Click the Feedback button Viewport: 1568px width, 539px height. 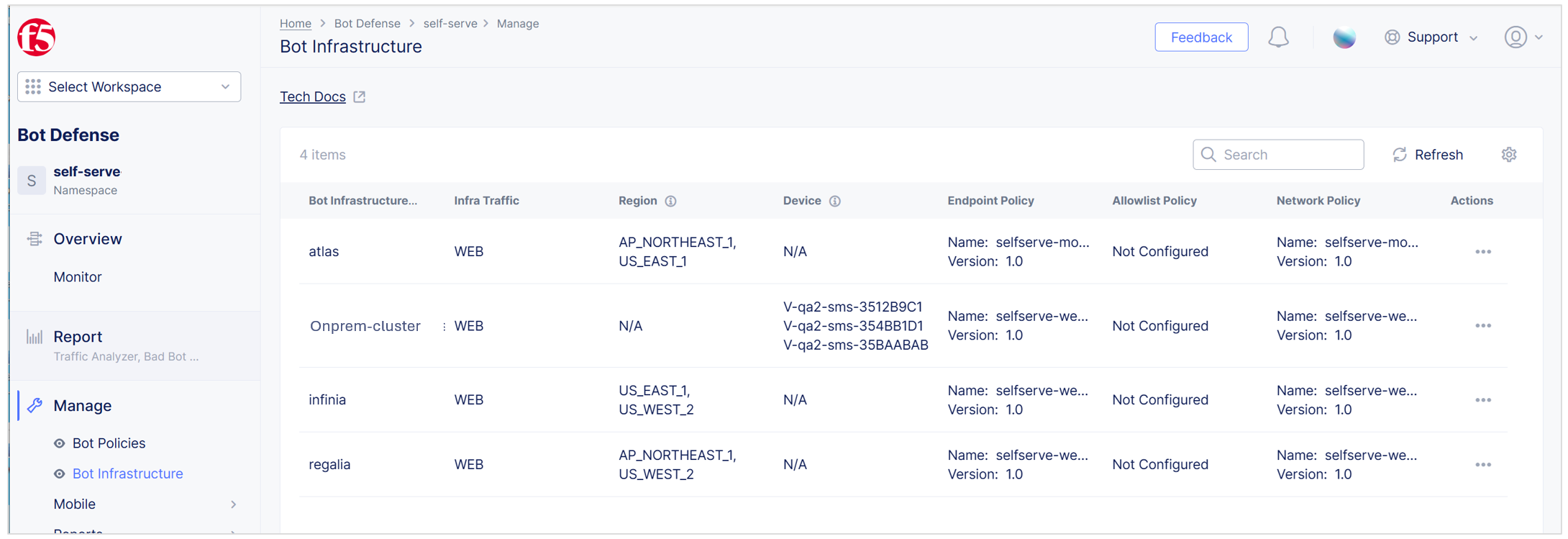(x=1200, y=37)
